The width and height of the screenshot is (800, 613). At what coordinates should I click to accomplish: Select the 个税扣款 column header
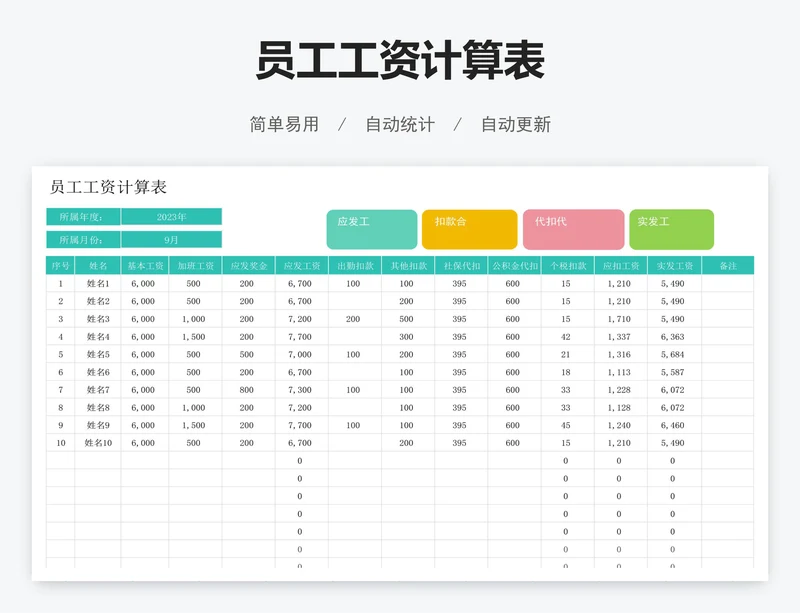pyautogui.click(x=568, y=265)
